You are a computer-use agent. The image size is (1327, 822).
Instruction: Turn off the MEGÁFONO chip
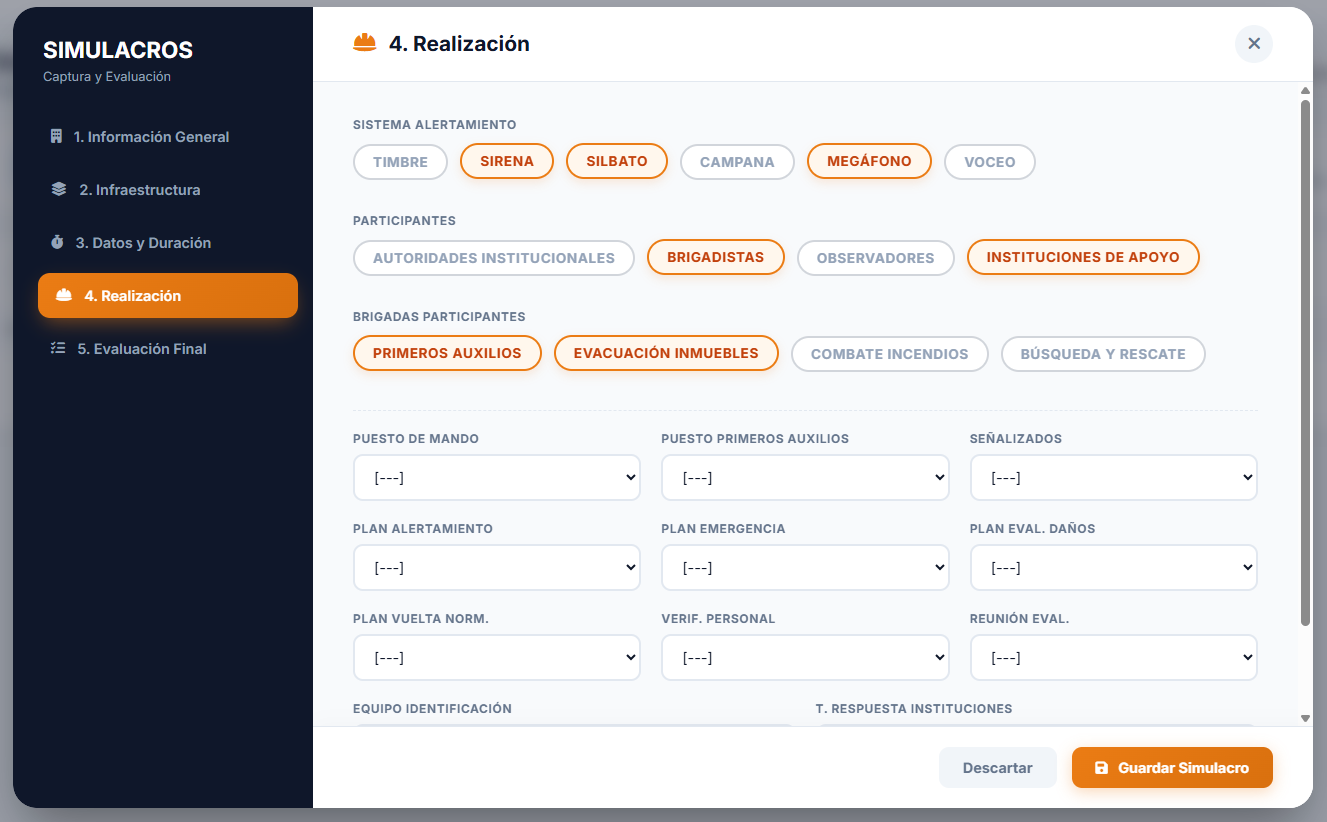(x=869, y=161)
